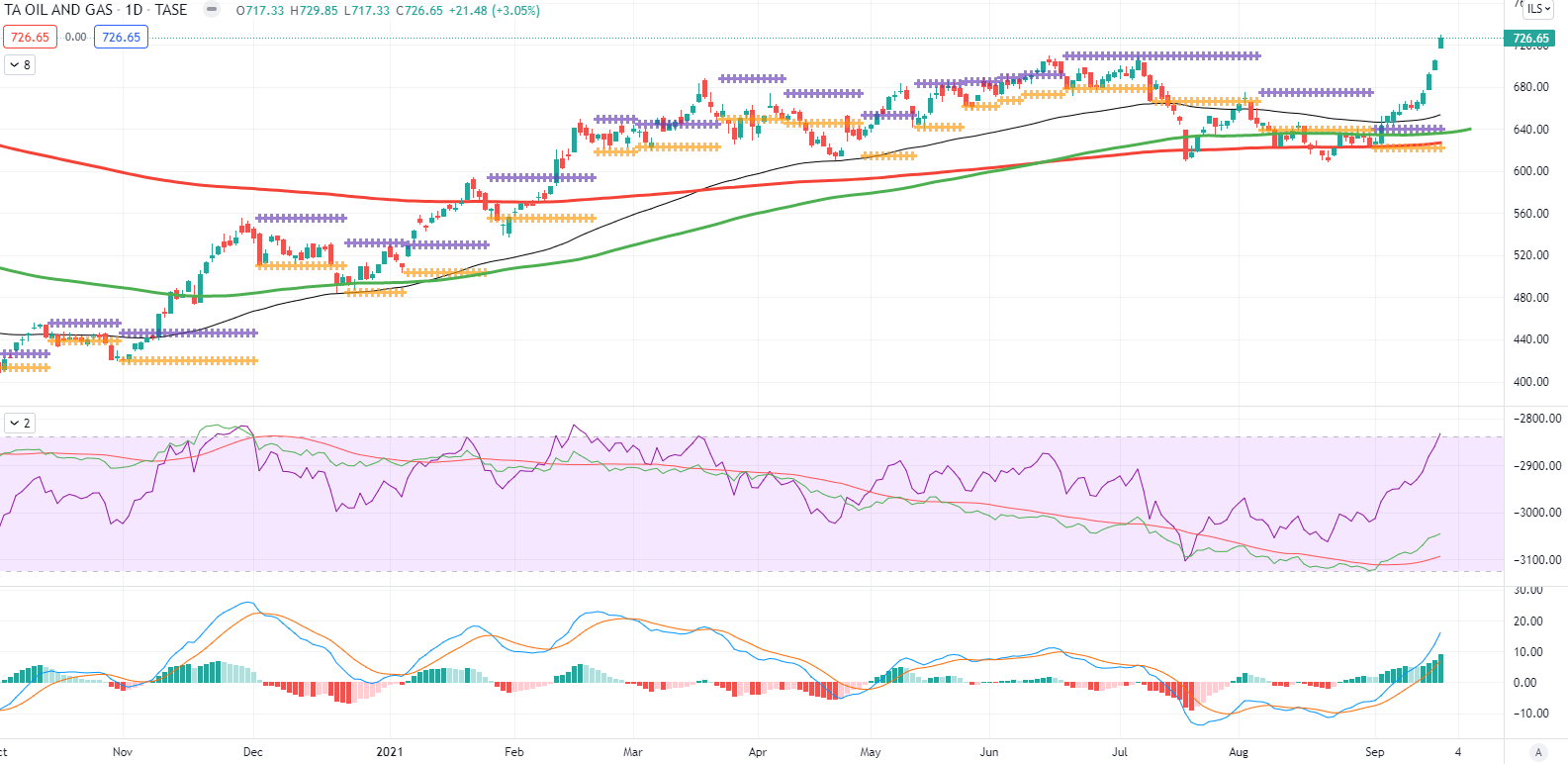1568x764 pixels.
Task: Click the Jul label on time axis
Action: pyautogui.click(x=1120, y=752)
